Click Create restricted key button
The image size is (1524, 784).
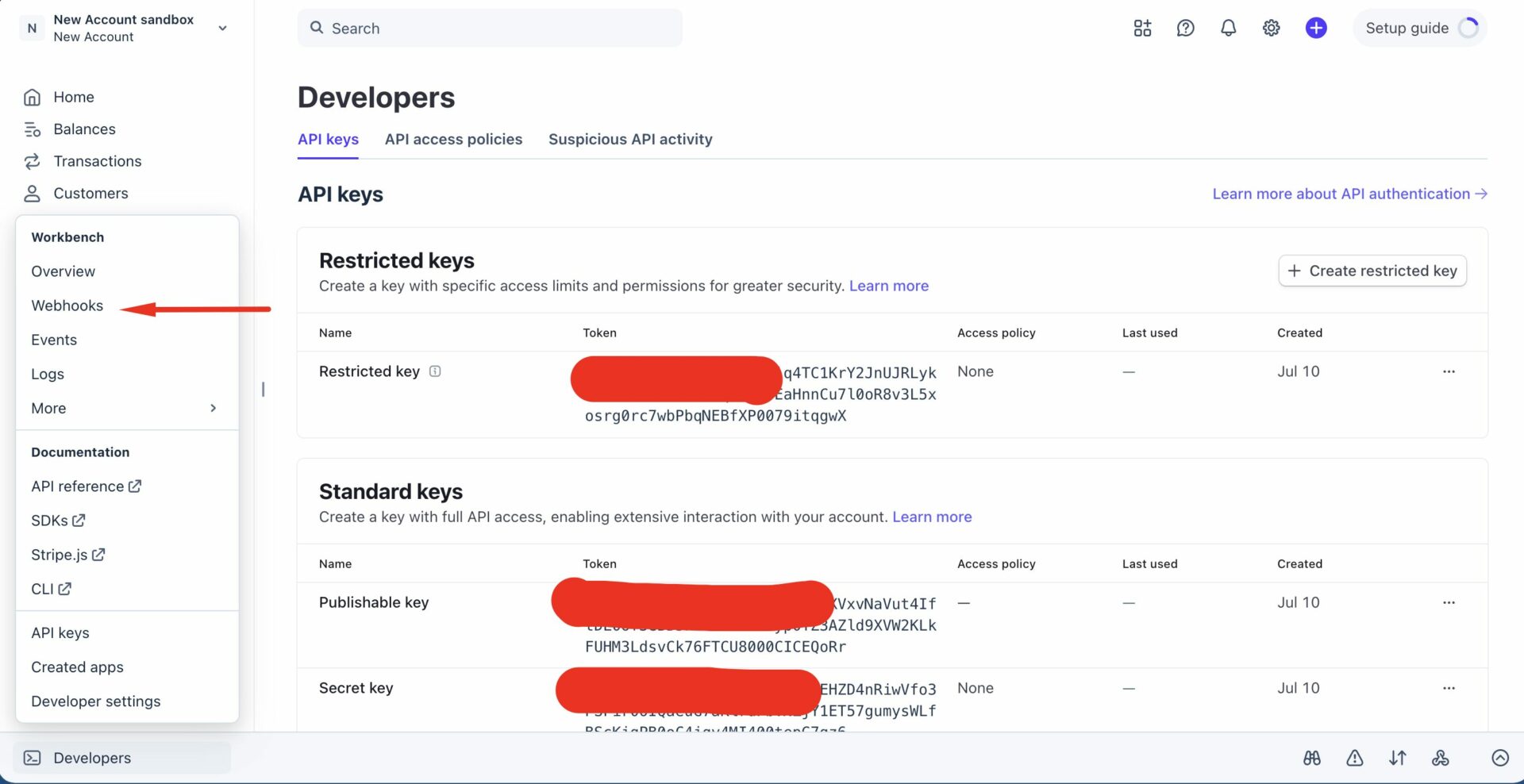[1372, 271]
